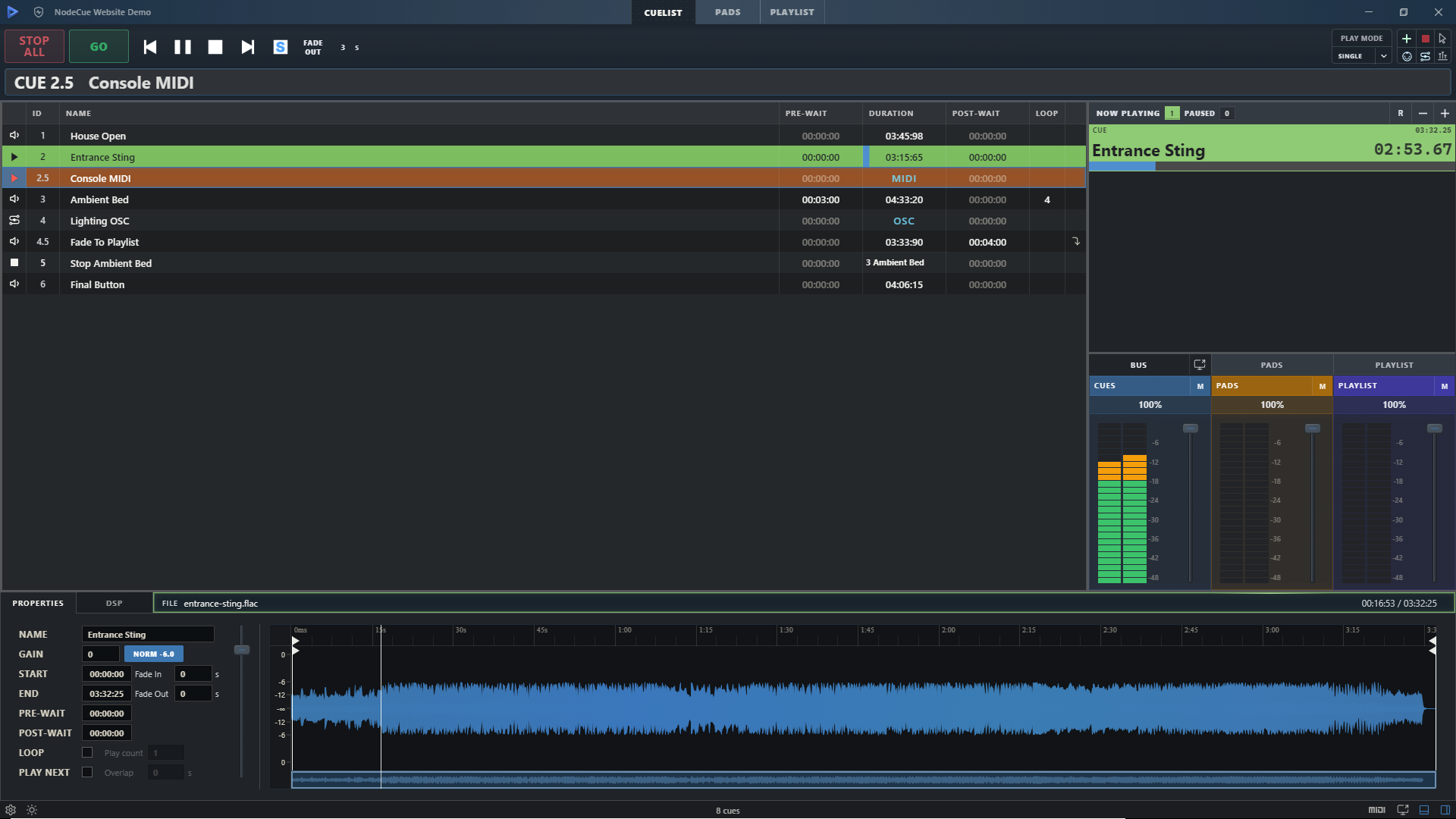1456x819 pixels.
Task: Click the external display icon beside BUS
Action: tap(1200, 365)
